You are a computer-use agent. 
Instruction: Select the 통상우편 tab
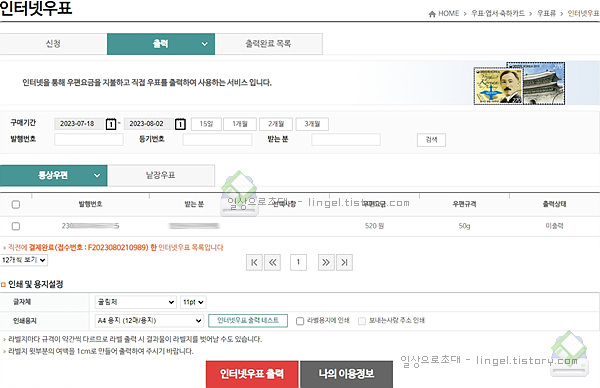click(x=54, y=175)
